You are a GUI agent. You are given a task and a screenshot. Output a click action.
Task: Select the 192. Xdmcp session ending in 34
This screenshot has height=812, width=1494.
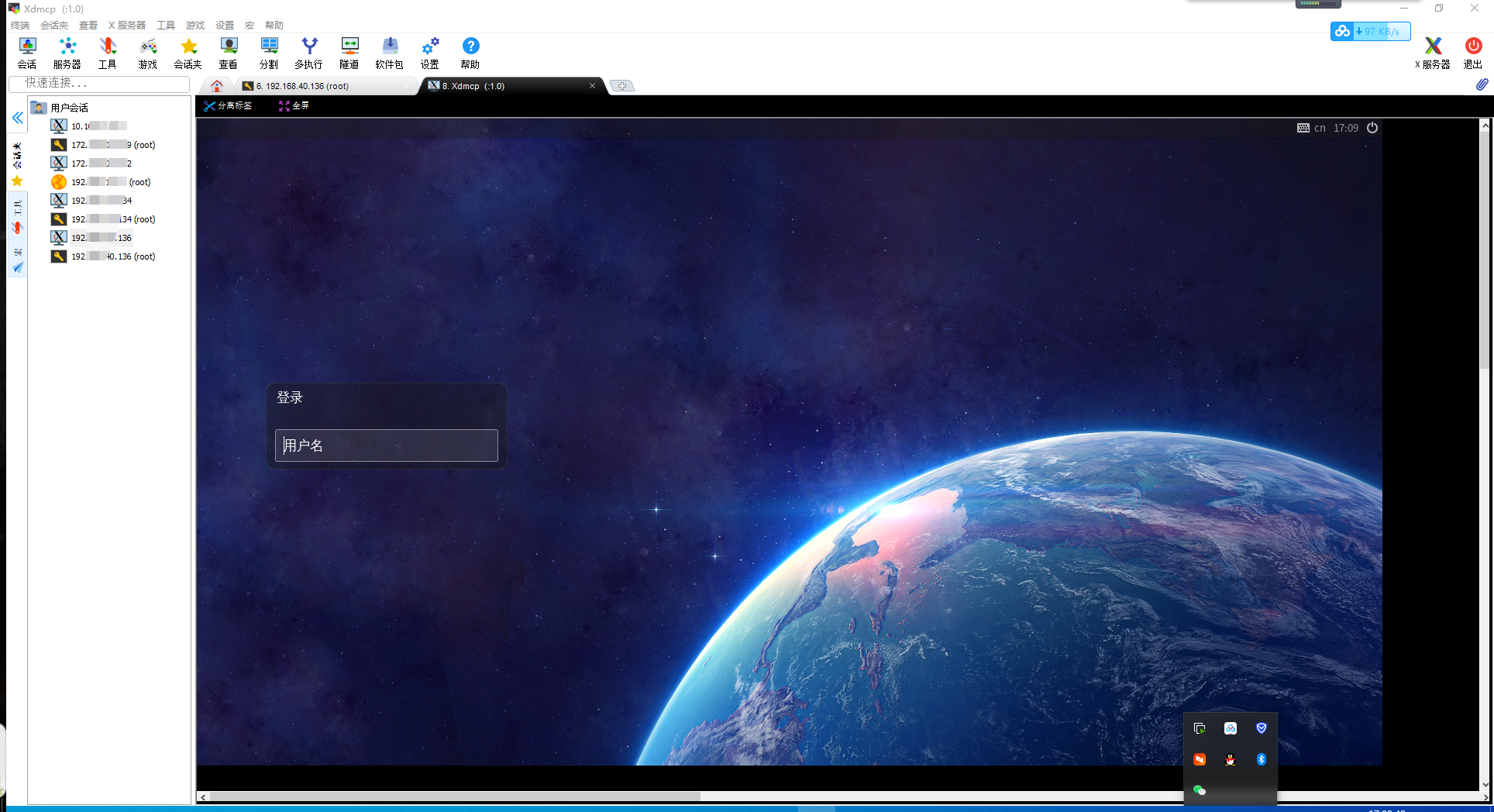coord(91,201)
